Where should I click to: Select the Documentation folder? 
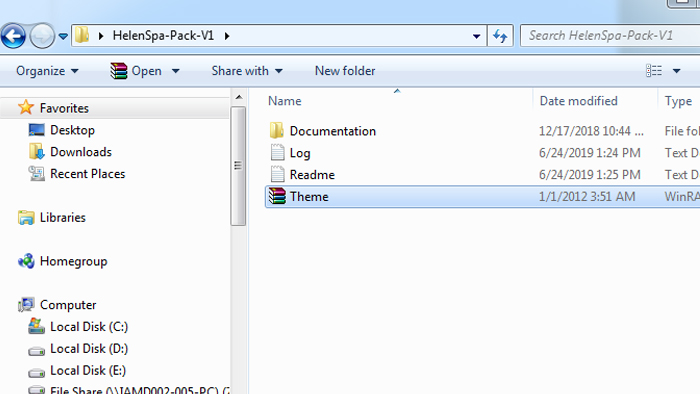click(x=333, y=131)
